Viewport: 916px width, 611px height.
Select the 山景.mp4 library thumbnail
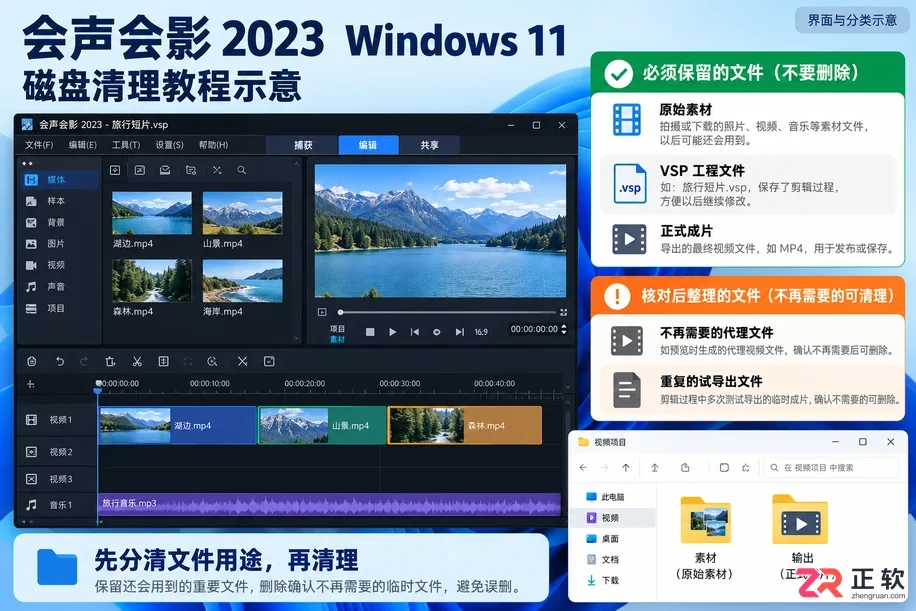click(x=242, y=213)
